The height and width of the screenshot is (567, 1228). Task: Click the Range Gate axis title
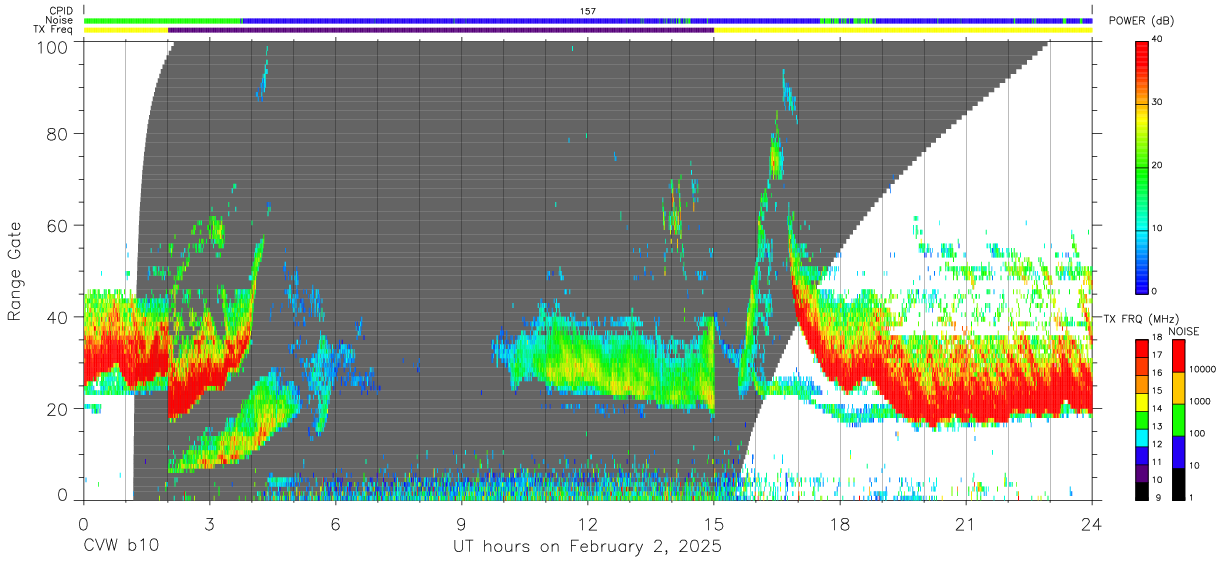point(15,272)
